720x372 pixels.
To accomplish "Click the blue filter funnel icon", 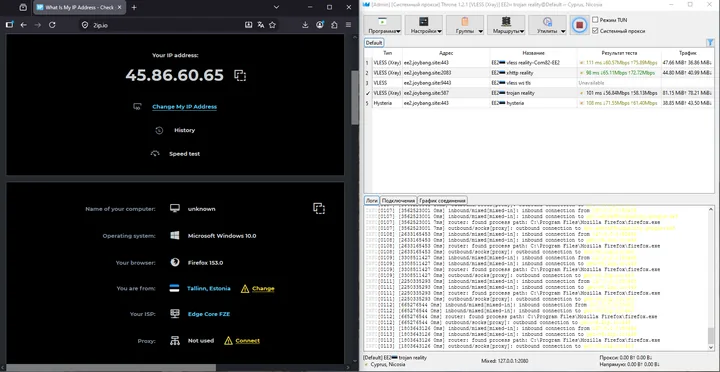I will (x=711, y=43).
